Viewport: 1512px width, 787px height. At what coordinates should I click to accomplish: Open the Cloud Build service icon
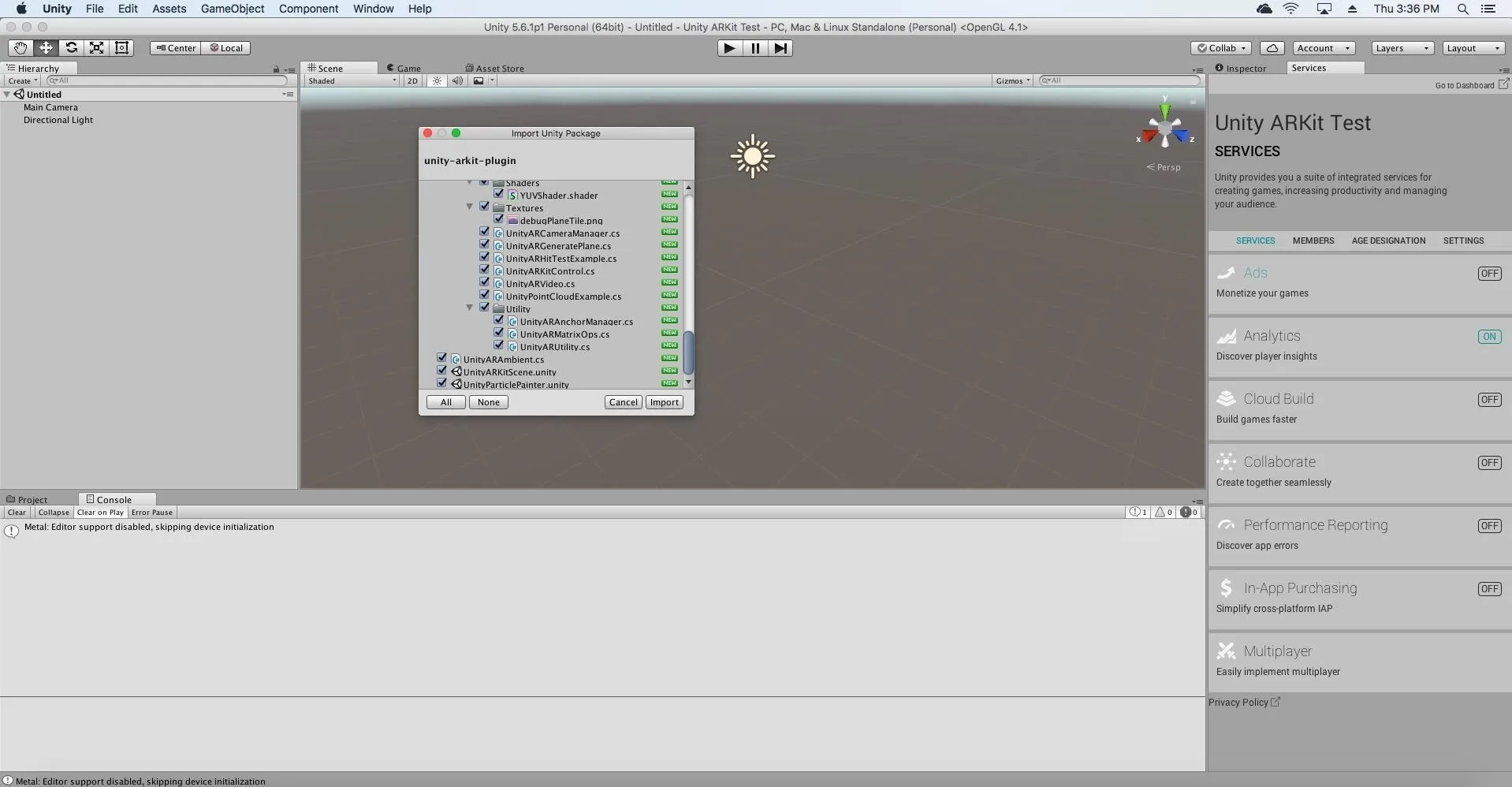(1226, 399)
